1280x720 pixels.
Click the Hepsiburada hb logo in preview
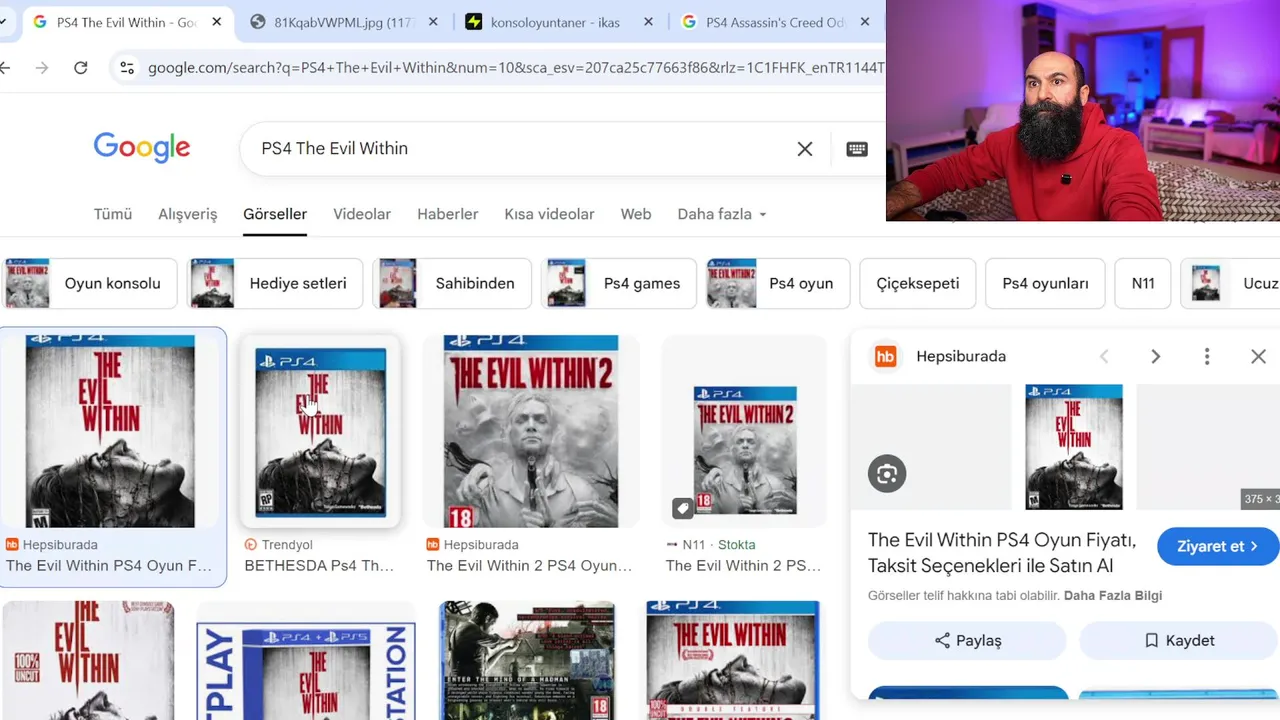tap(885, 357)
